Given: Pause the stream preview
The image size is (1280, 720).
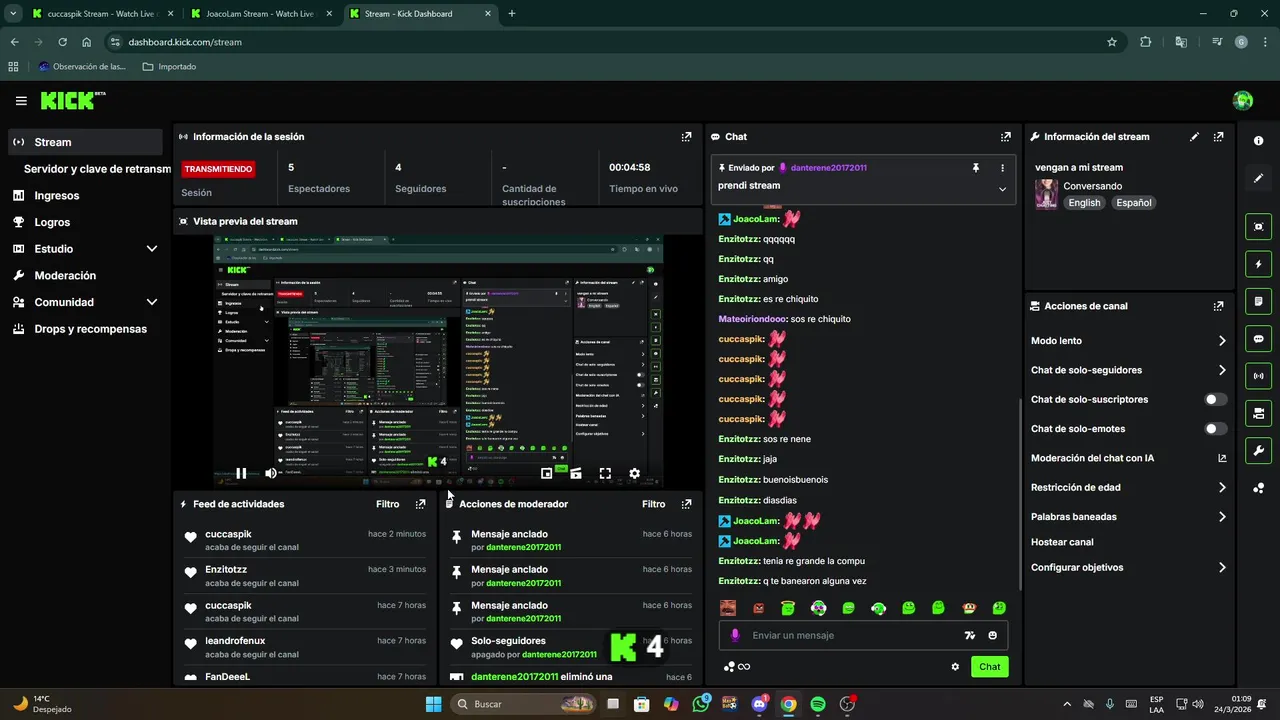Looking at the screenshot, I should tap(241, 473).
